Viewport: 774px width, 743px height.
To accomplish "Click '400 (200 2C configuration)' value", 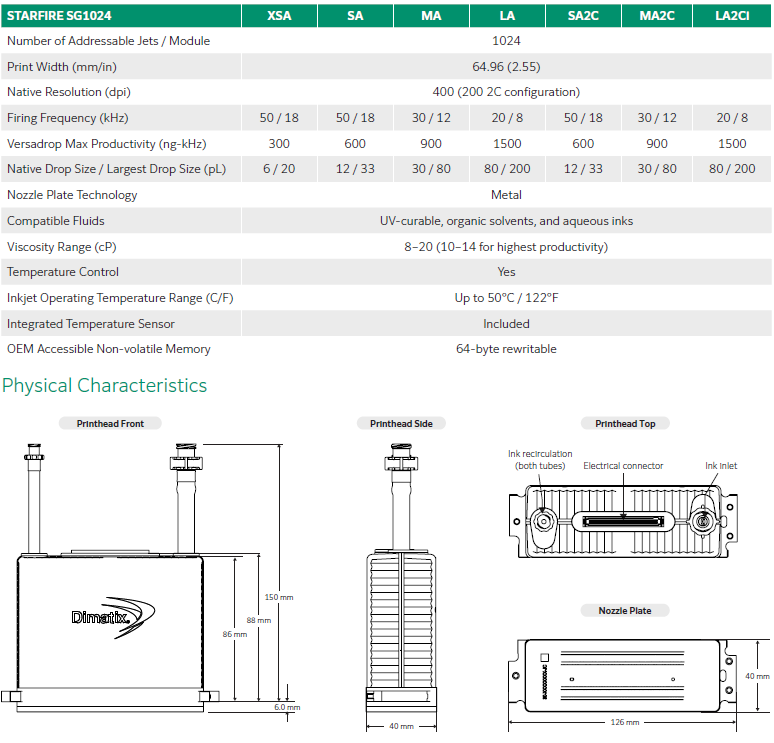I will 506,92.
